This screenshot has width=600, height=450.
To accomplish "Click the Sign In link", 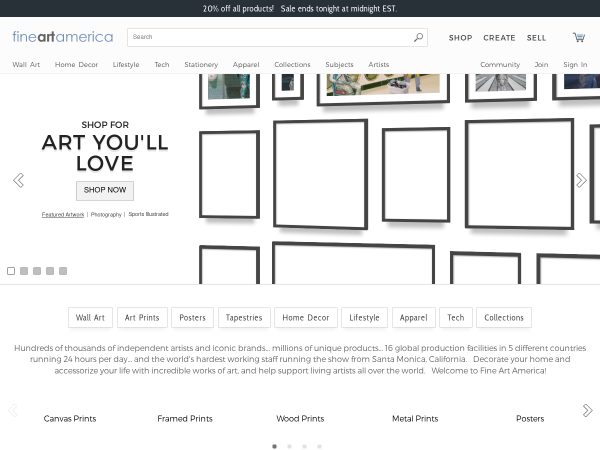I will [x=575, y=65].
